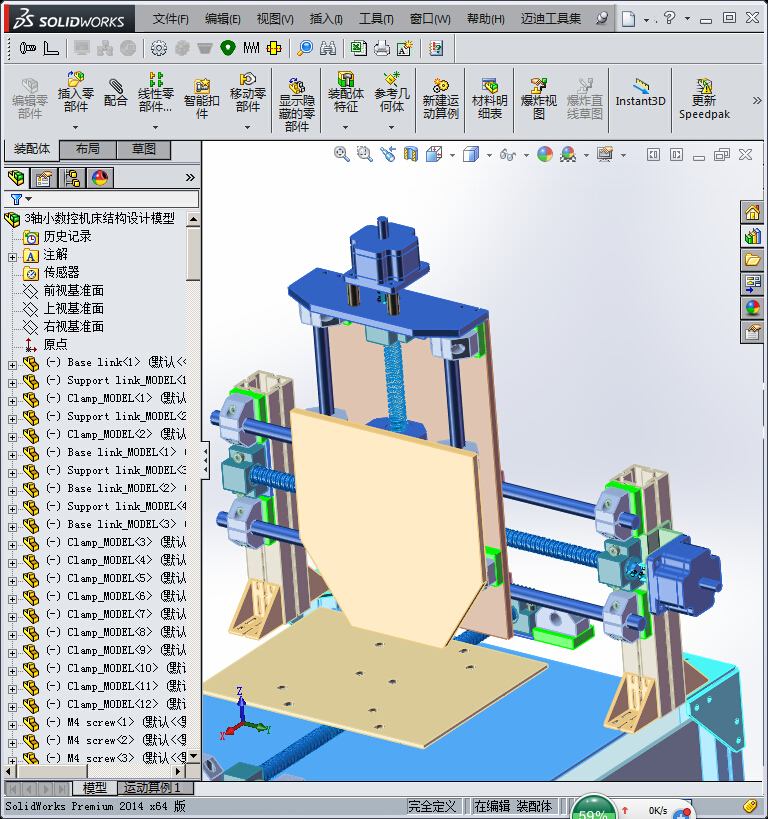Select the Move Component (移动零部件) tool
This screenshot has width=768, height=819.
pos(248,92)
